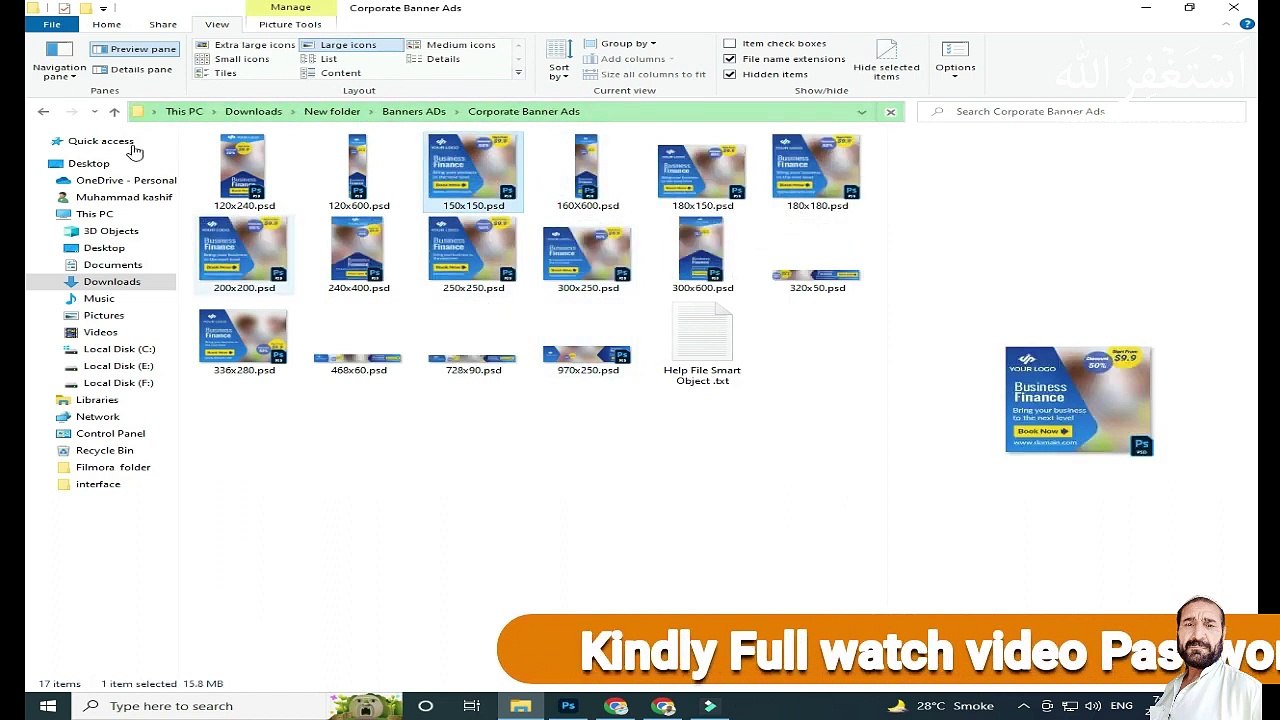Click the address bar stop/close button
This screenshot has width=1280, height=720.
[890, 112]
